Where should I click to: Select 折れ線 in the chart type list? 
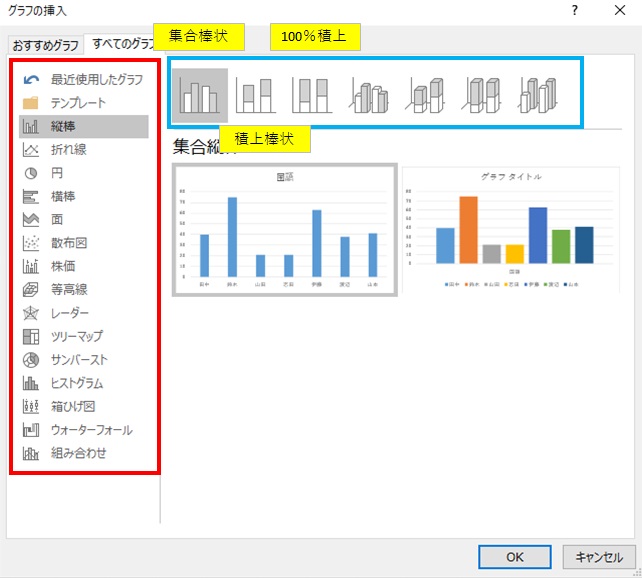84,150
